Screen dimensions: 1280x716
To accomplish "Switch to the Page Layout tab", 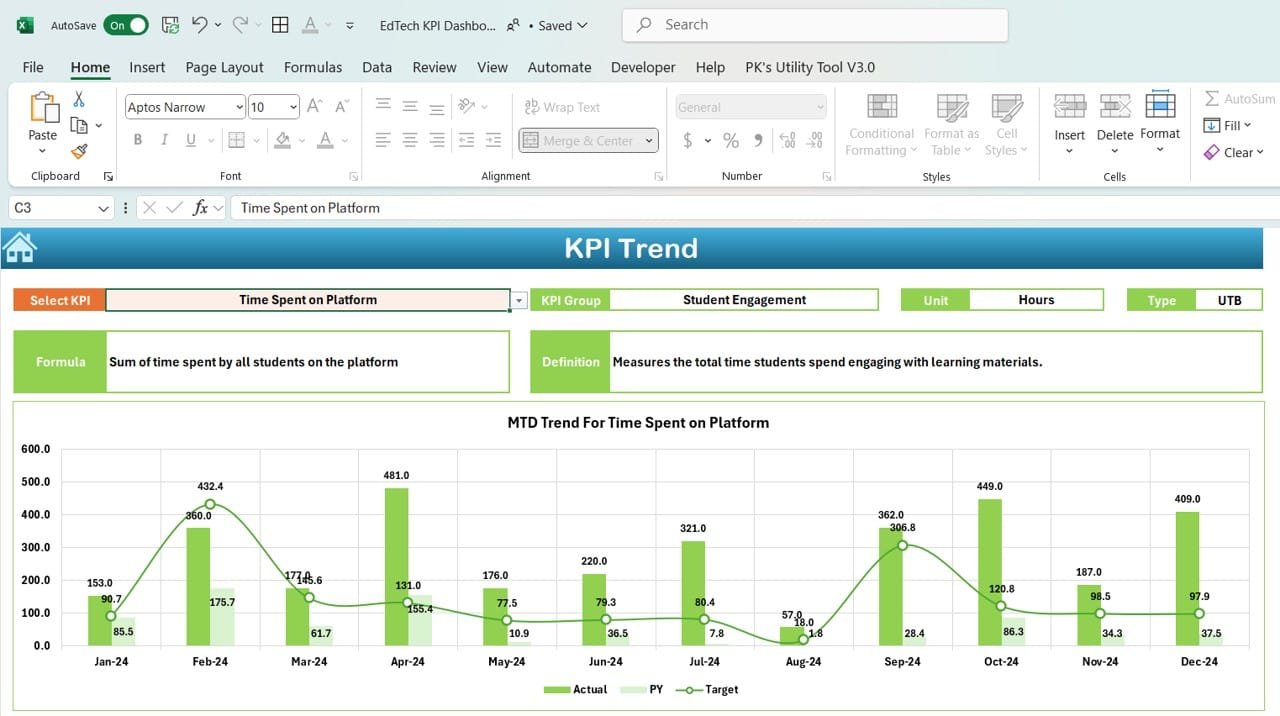I will [x=224, y=67].
